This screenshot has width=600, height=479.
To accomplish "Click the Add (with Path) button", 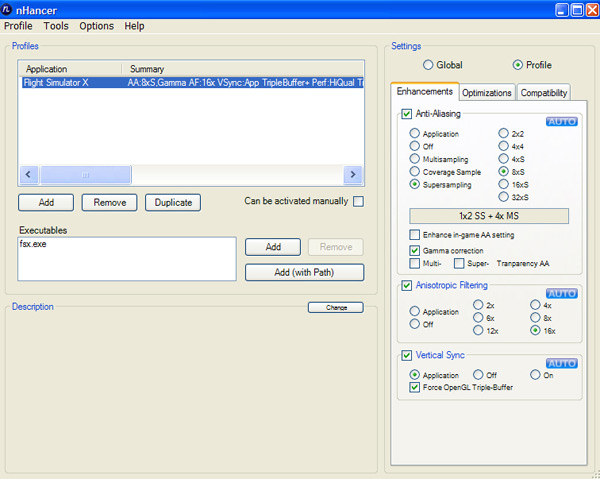I will [x=304, y=272].
